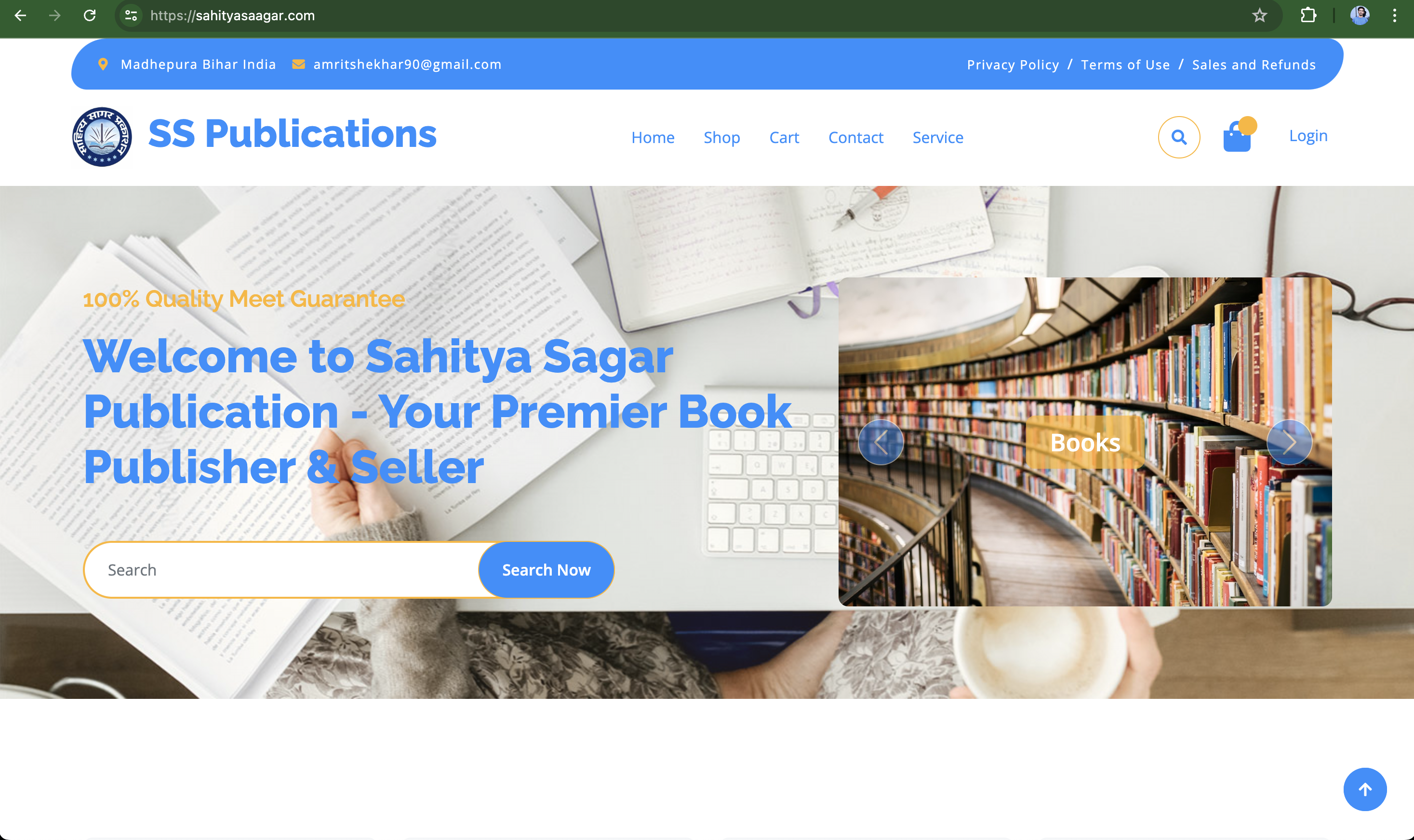1414x840 pixels.
Task: Open the browser extensions puzzle icon
Action: 1308,15
